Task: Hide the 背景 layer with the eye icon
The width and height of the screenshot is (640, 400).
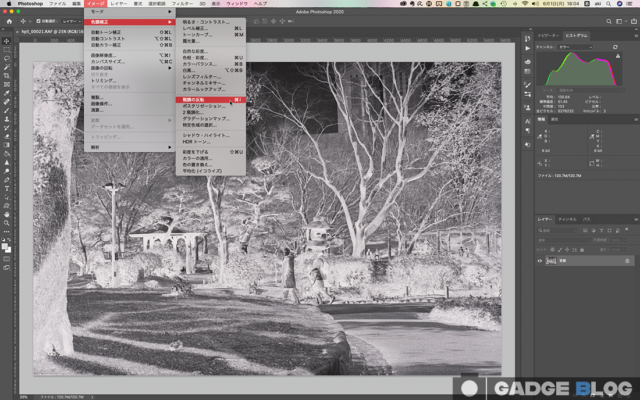Action: click(x=540, y=261)
